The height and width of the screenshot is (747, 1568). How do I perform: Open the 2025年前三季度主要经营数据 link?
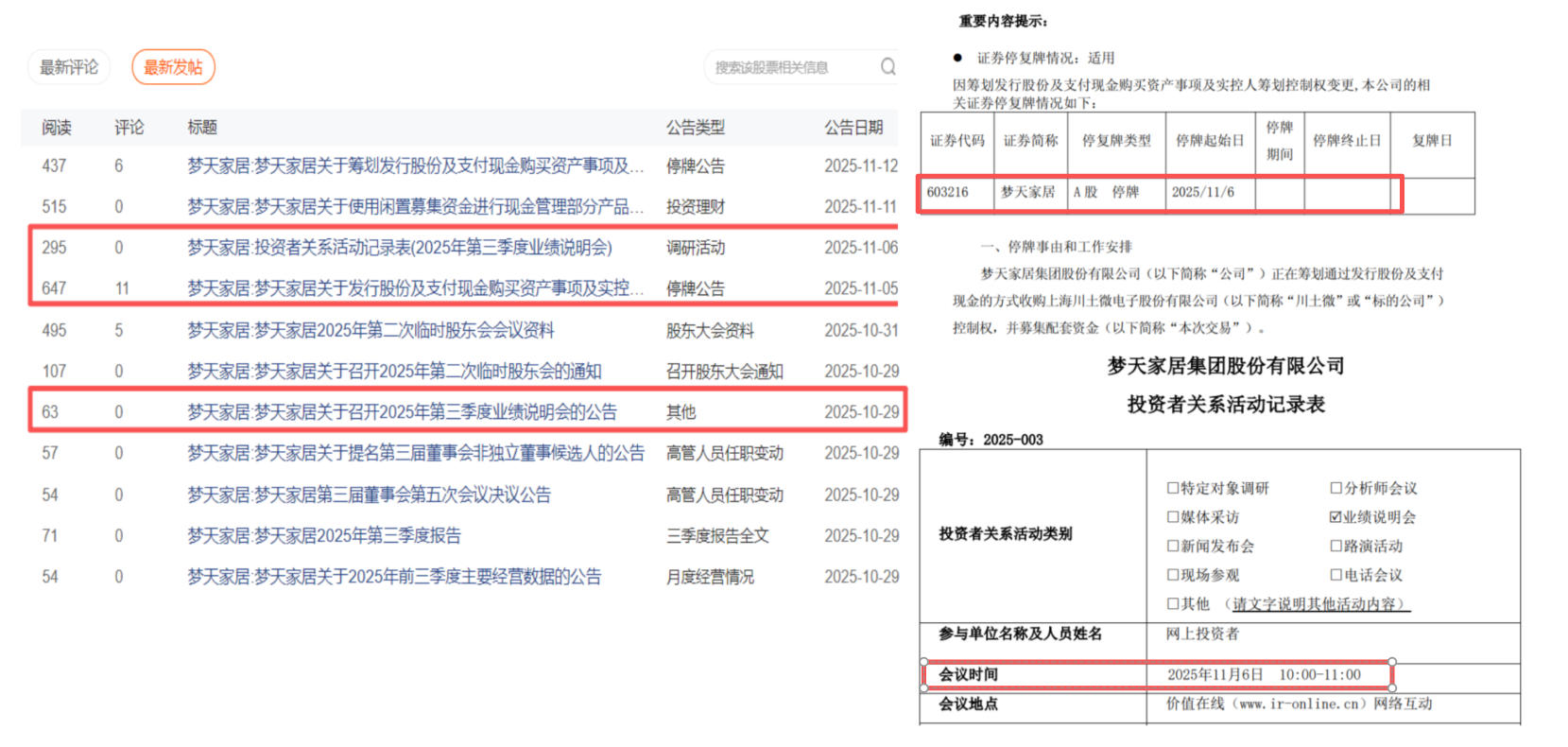pyautogui.click(x=394, y=577)
